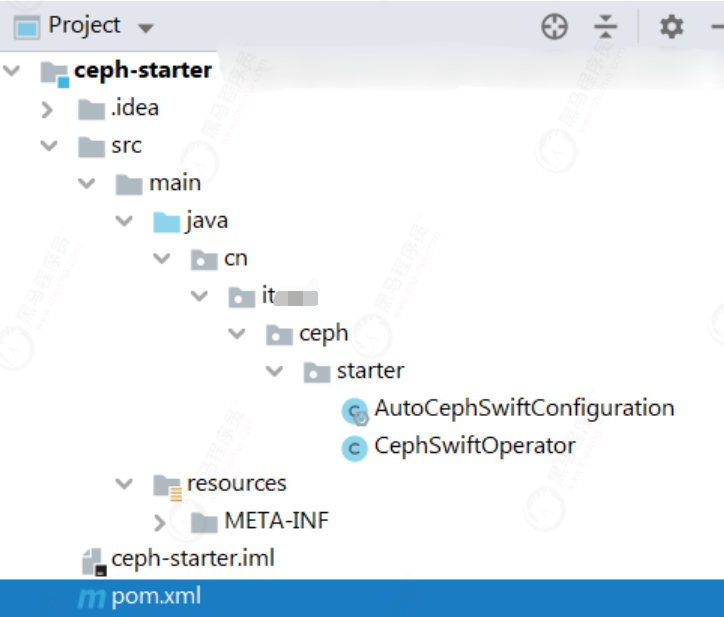Viewport: 724px width, 617px height.
Task: Select the ceph package
Action: click(x=323, y=333)
